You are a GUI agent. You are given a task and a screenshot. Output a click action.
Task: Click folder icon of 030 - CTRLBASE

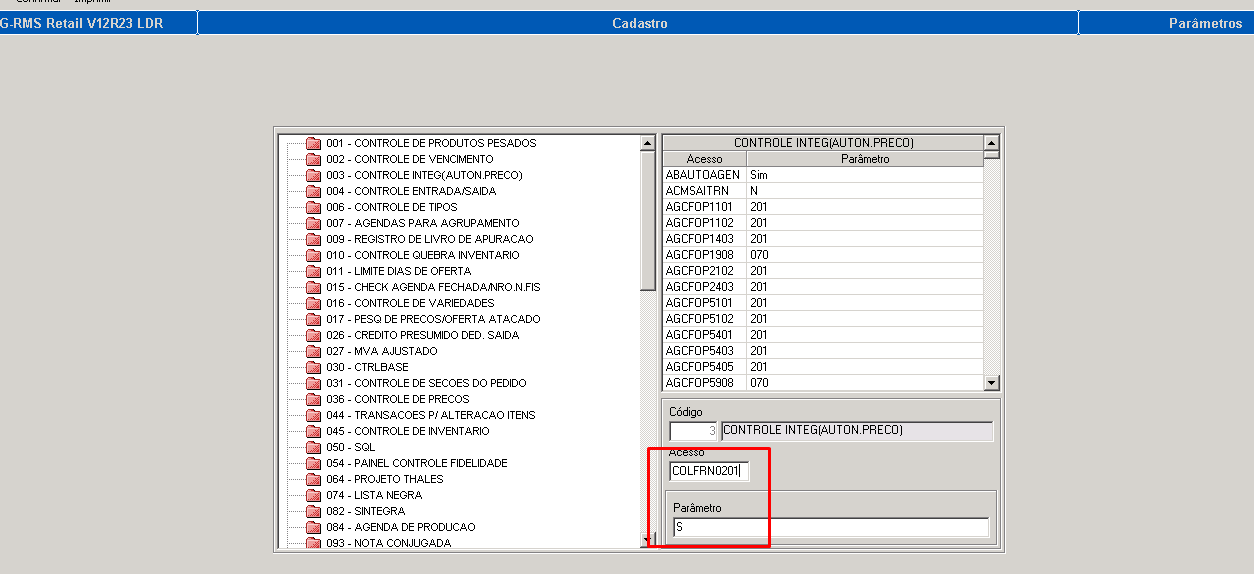(x=313, y=367)
